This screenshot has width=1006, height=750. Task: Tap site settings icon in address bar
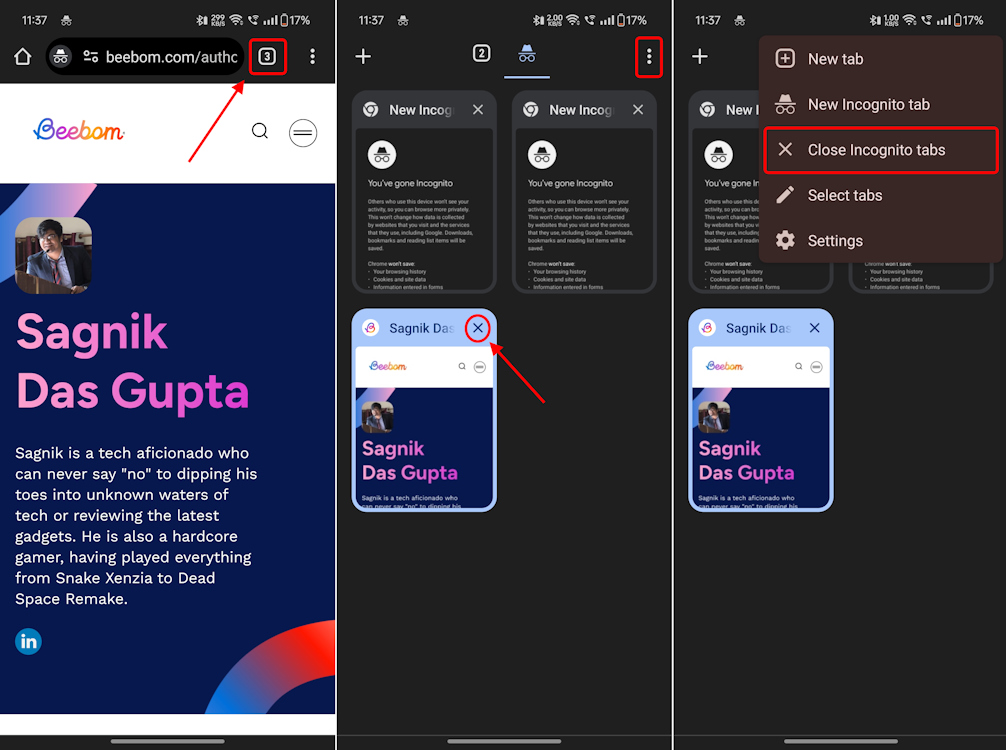90,56
